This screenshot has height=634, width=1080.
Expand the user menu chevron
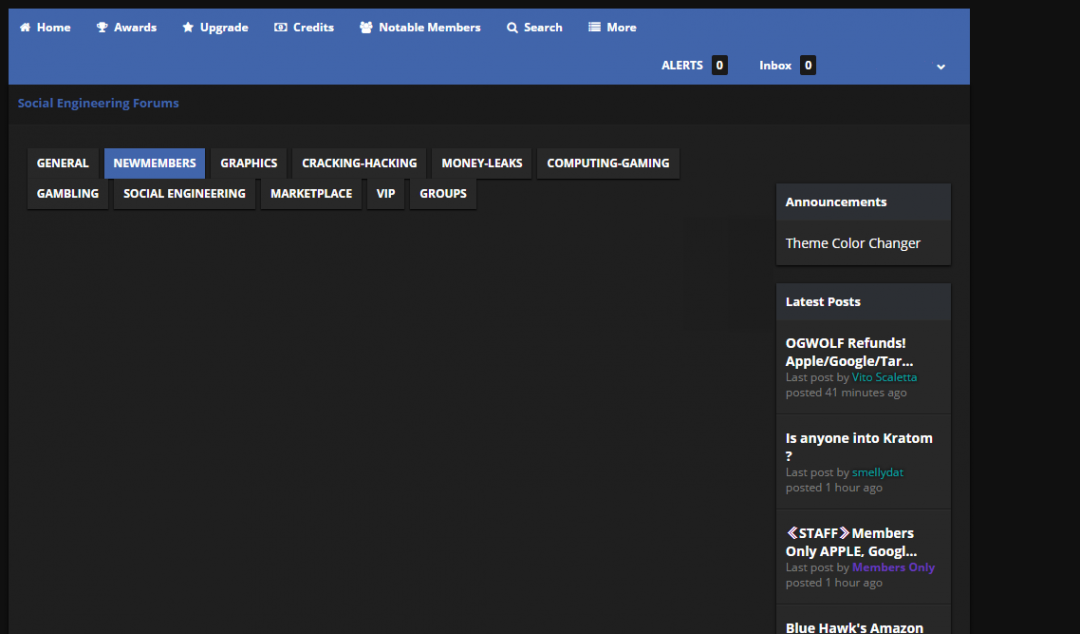coord(940,66)
